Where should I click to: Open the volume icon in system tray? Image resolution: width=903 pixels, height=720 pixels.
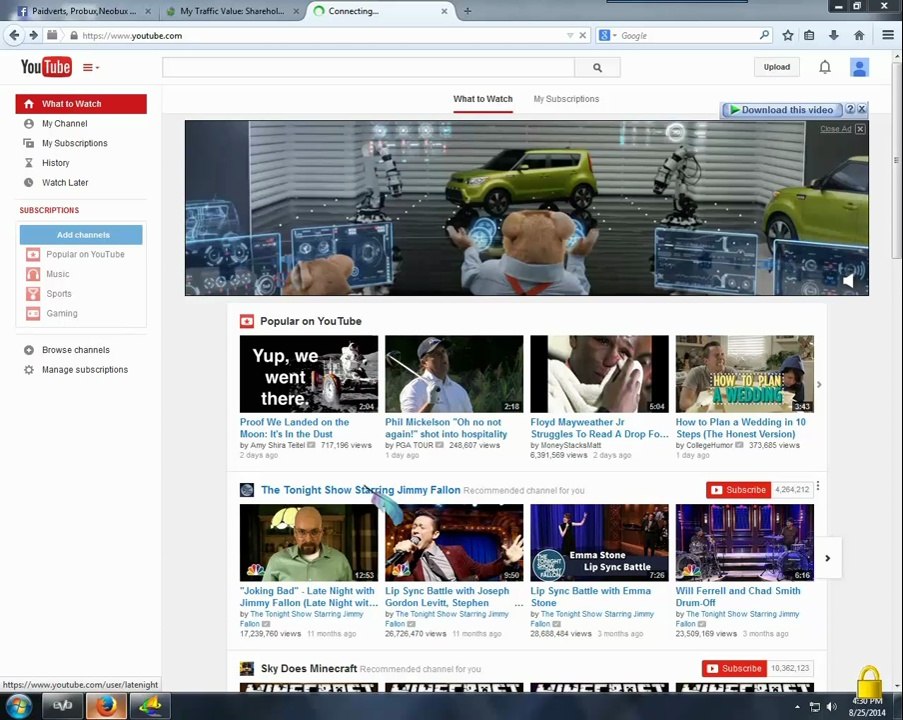pos(831,706)
